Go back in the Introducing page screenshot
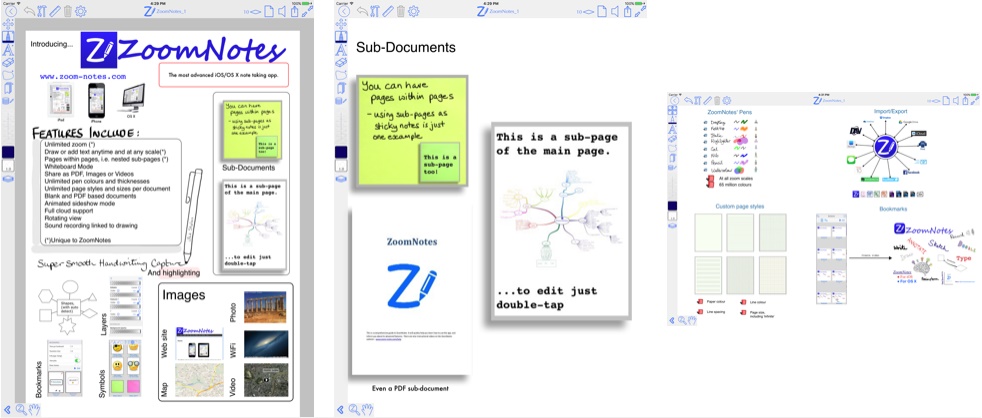This screenshot has width=982, height=418. tap(11, 11)
